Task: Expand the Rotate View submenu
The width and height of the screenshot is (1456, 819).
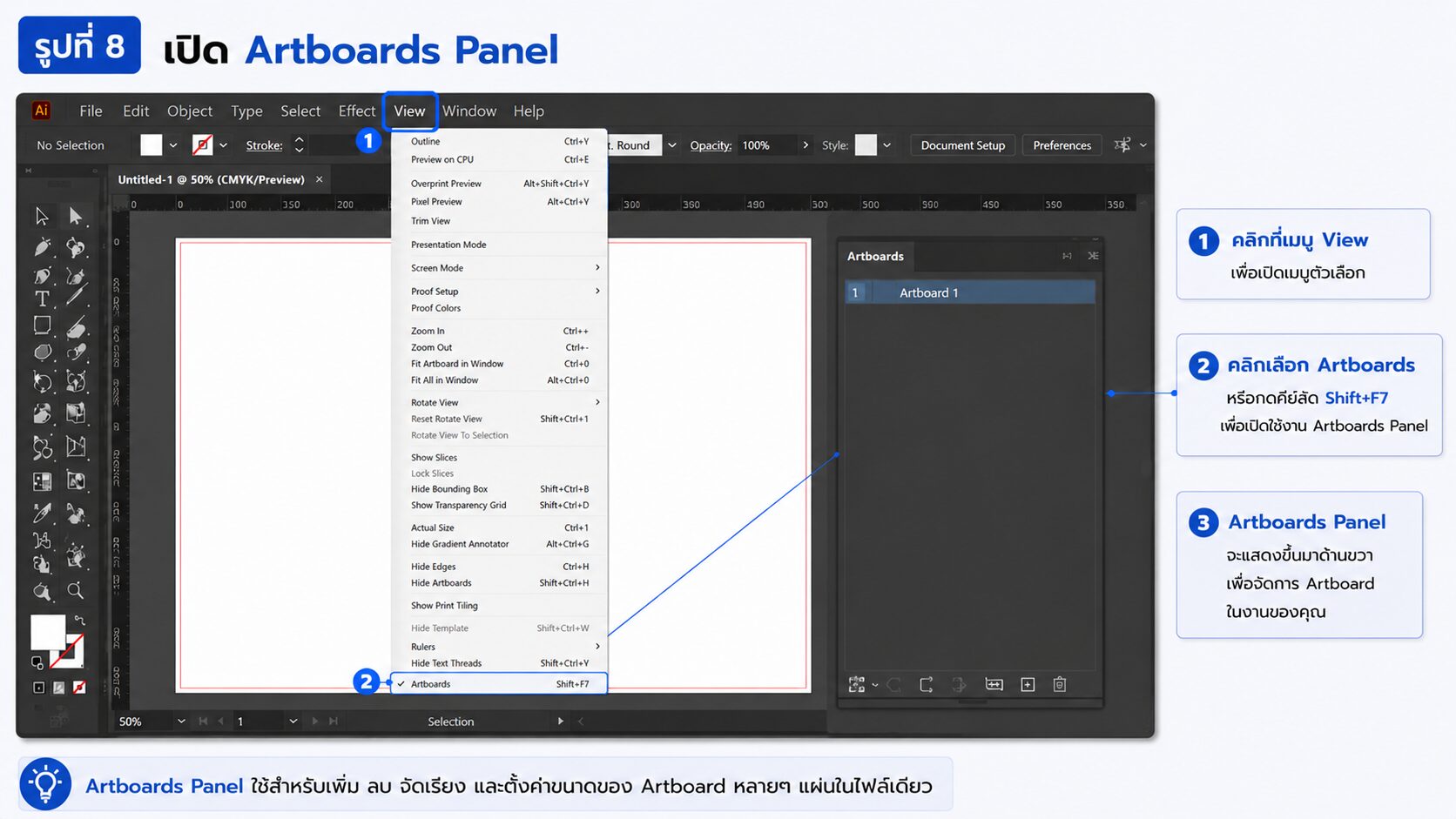Action: pos(499,403)
